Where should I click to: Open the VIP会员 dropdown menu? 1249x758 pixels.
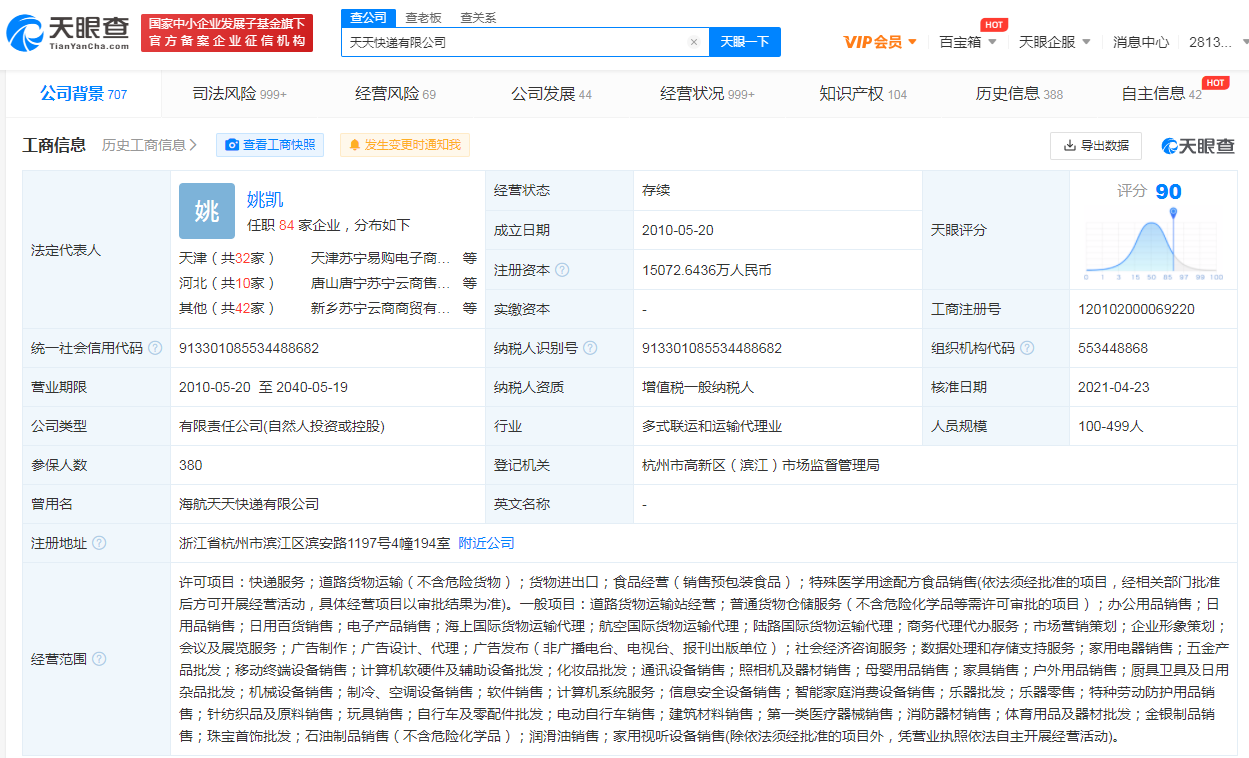(880, 42)
